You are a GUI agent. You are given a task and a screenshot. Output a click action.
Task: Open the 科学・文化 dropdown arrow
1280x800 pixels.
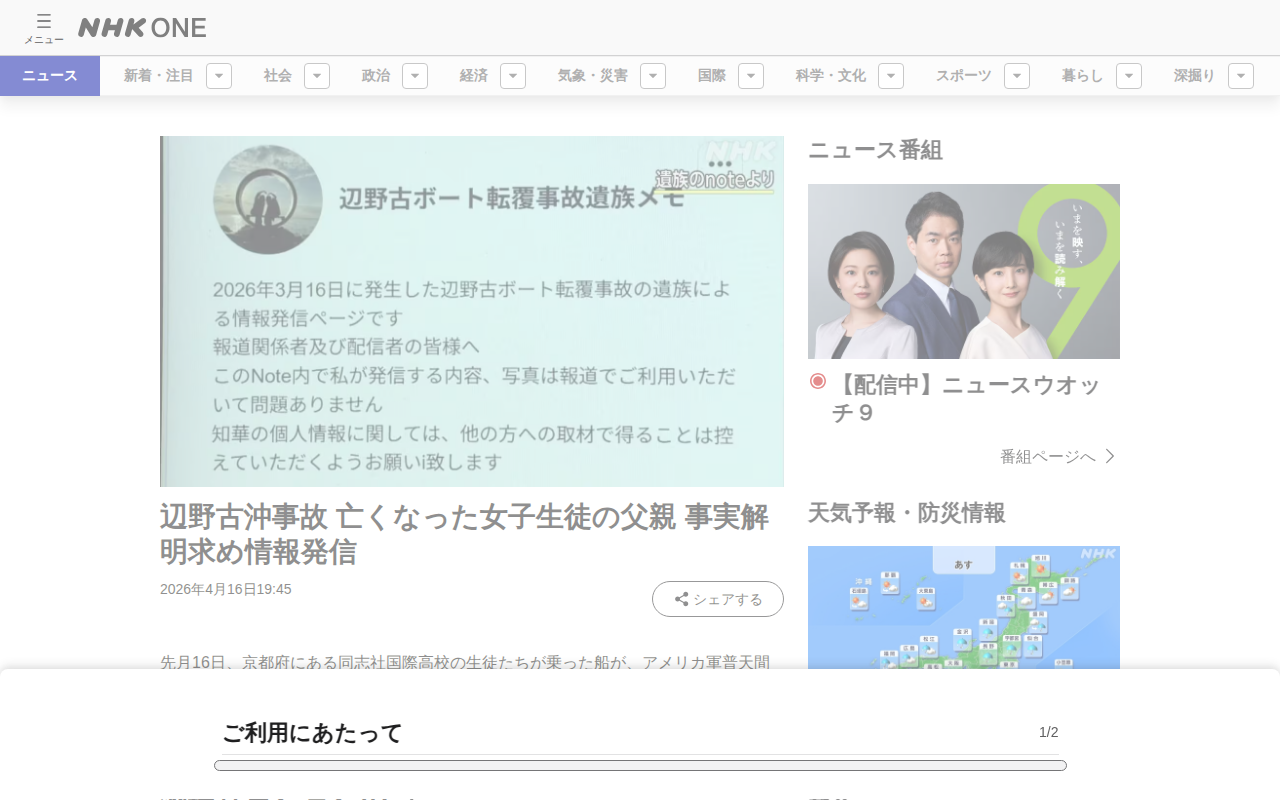[x=891, y=76]
